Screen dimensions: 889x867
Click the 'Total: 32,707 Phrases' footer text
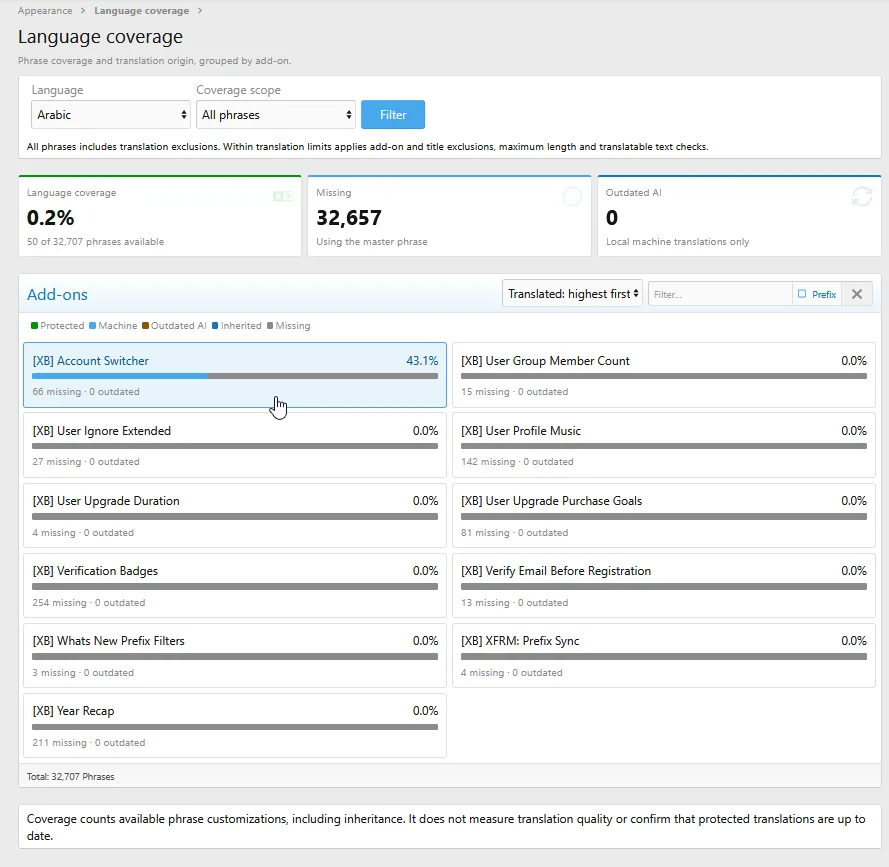coord(70,776)
